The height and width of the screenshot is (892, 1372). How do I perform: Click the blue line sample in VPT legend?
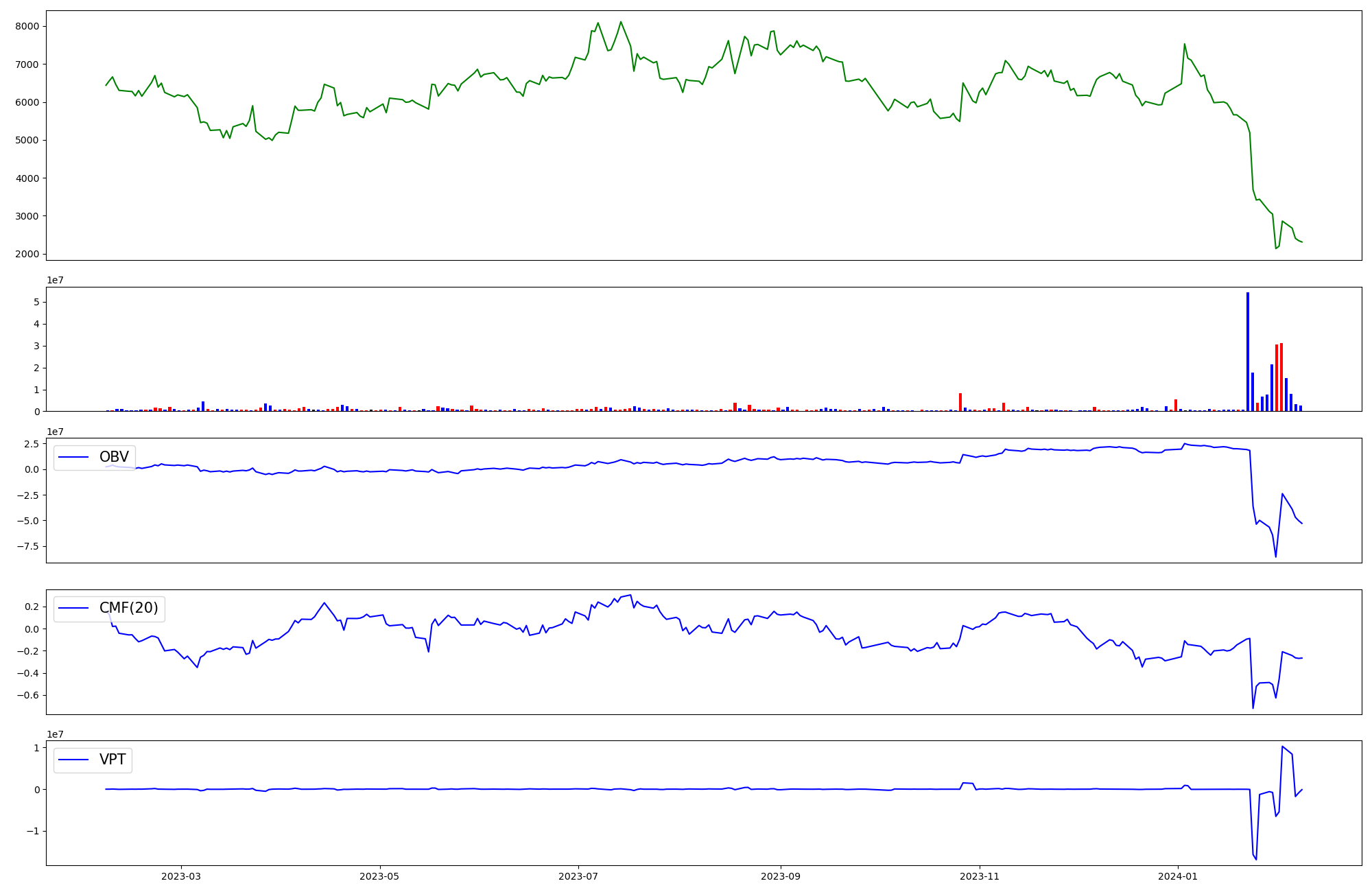pos(73,760)
